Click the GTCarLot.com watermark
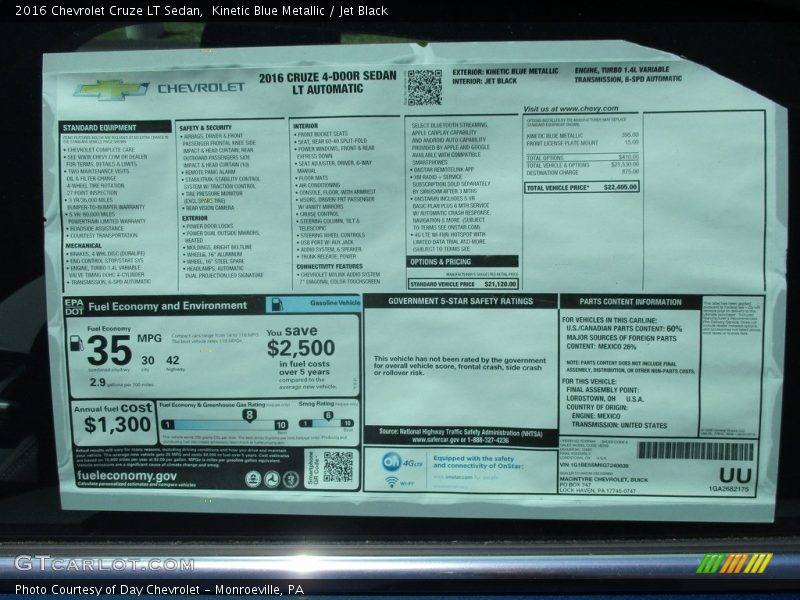The width and height of the screenshot is (800, 600). click(103, 564)
